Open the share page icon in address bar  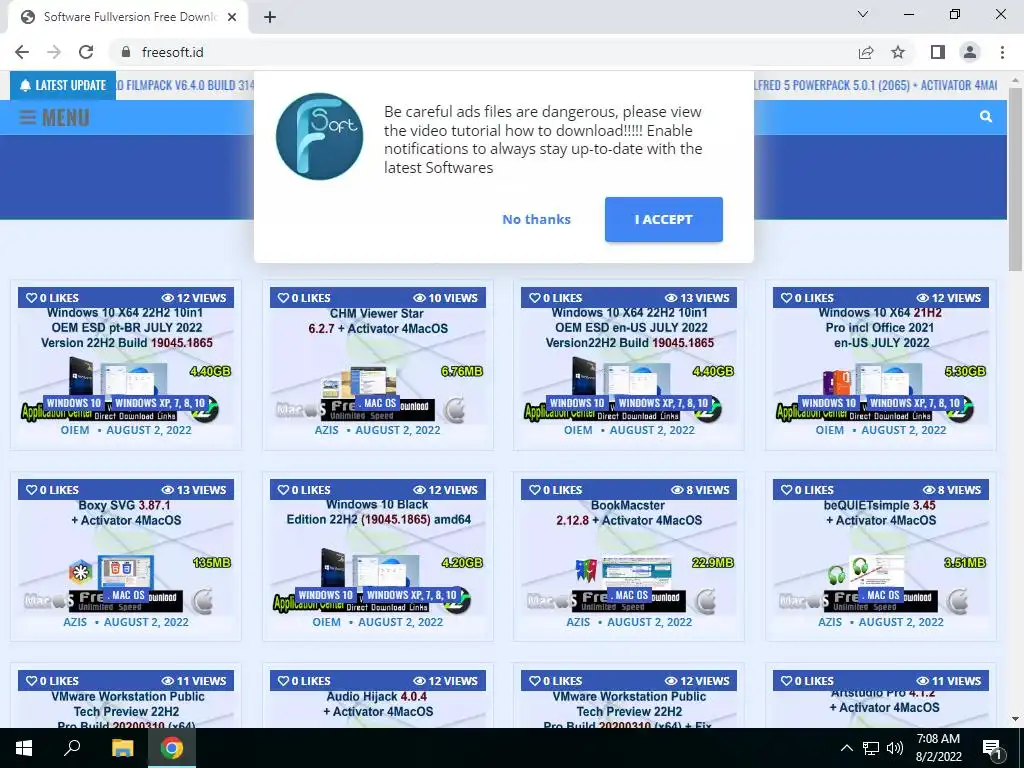[866, 52]
